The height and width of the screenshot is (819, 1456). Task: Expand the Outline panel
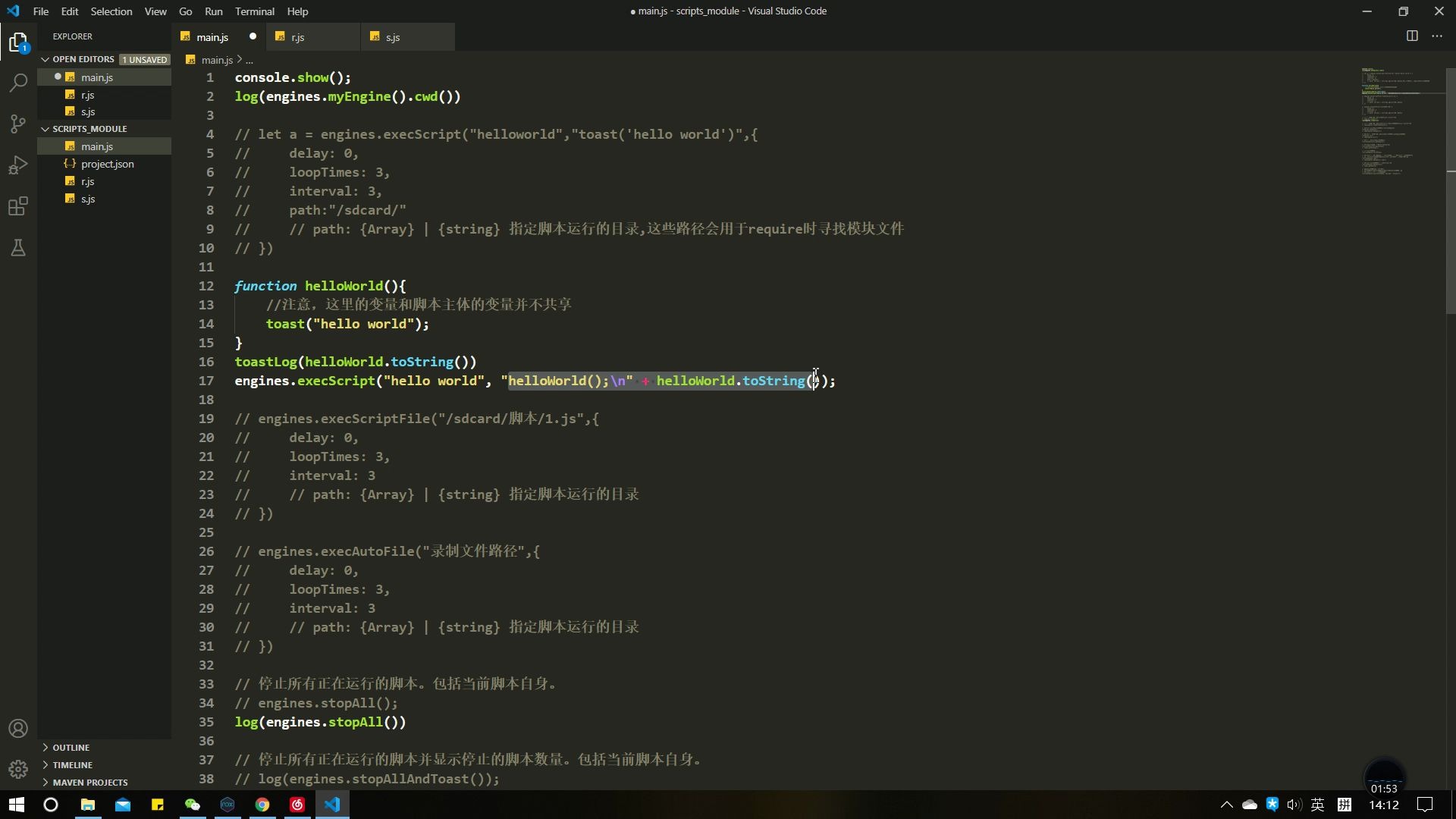pos(71,748)
